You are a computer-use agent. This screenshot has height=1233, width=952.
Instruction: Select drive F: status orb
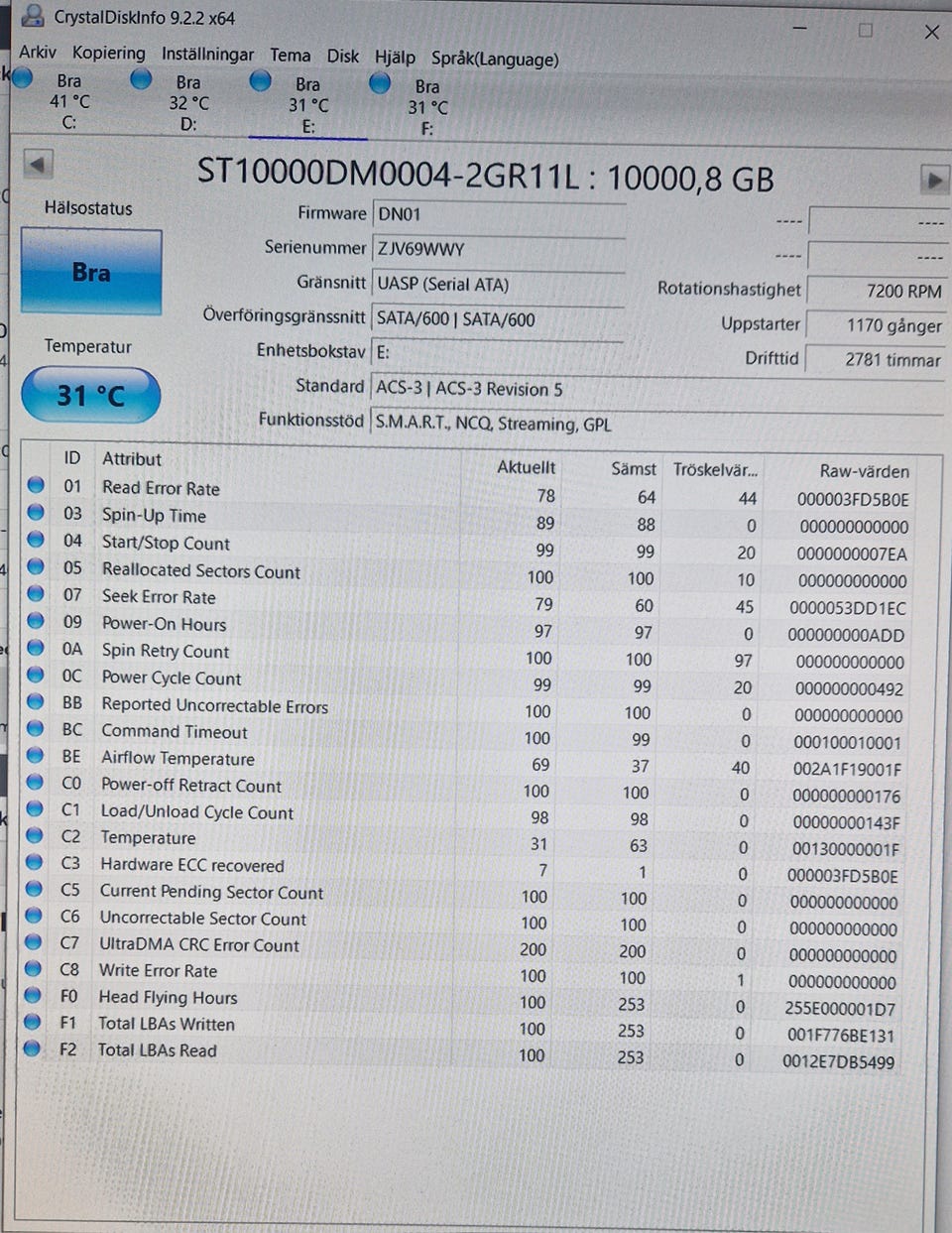(x=380, y=83)
